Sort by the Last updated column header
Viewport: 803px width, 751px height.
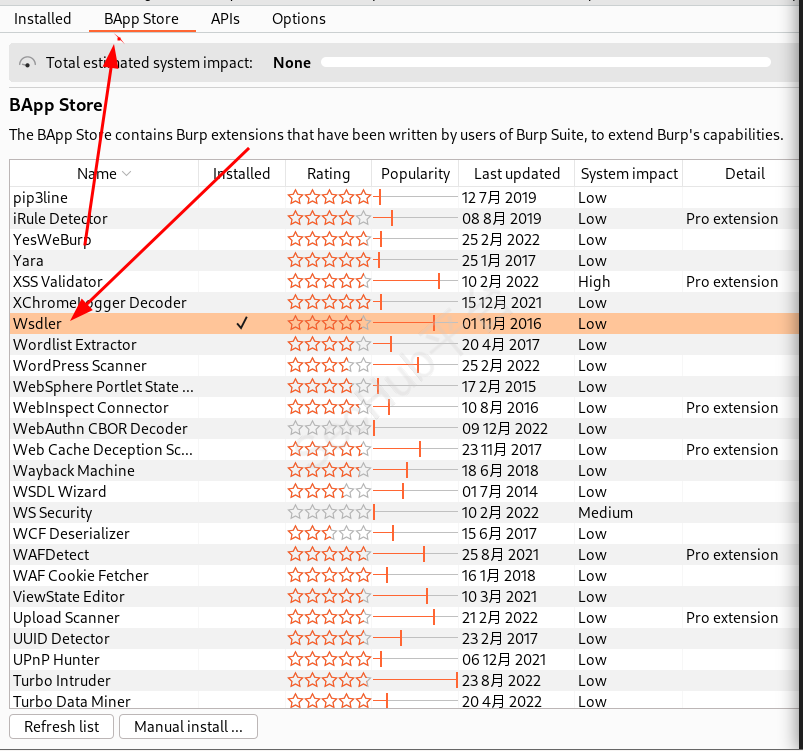click(516, 174)
